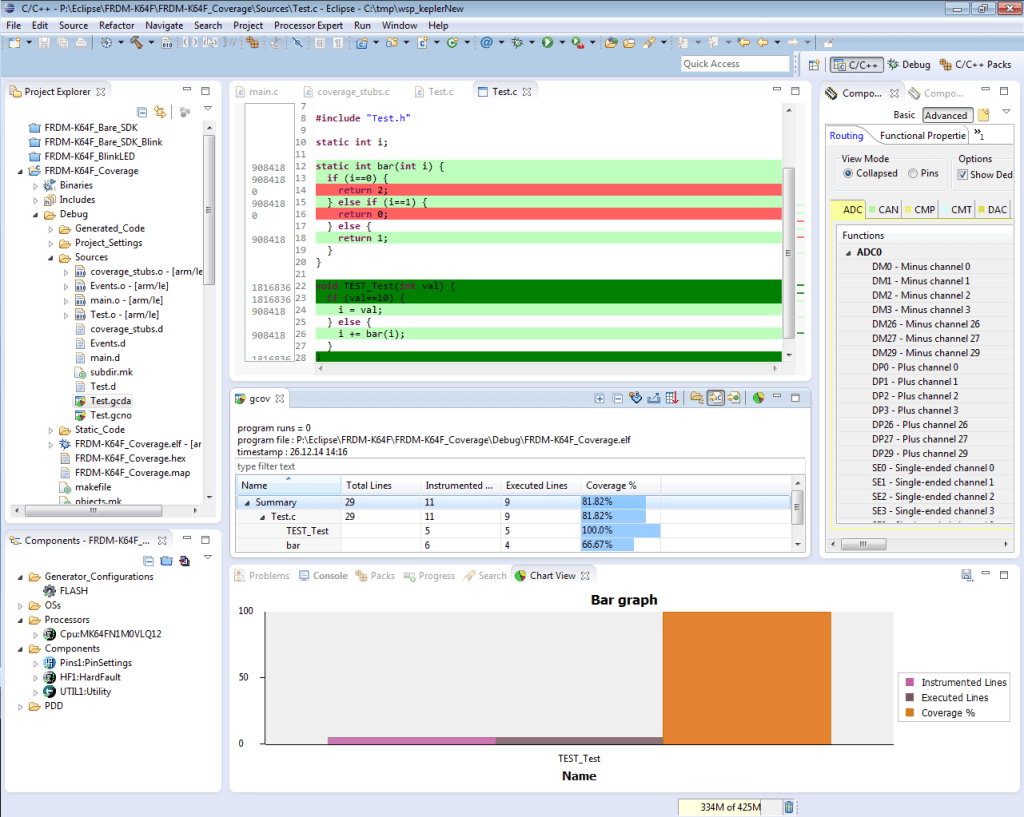Select the Pins view mode radio button
Viewport: 1024px width, 817px height.
[x=912, y=173]
